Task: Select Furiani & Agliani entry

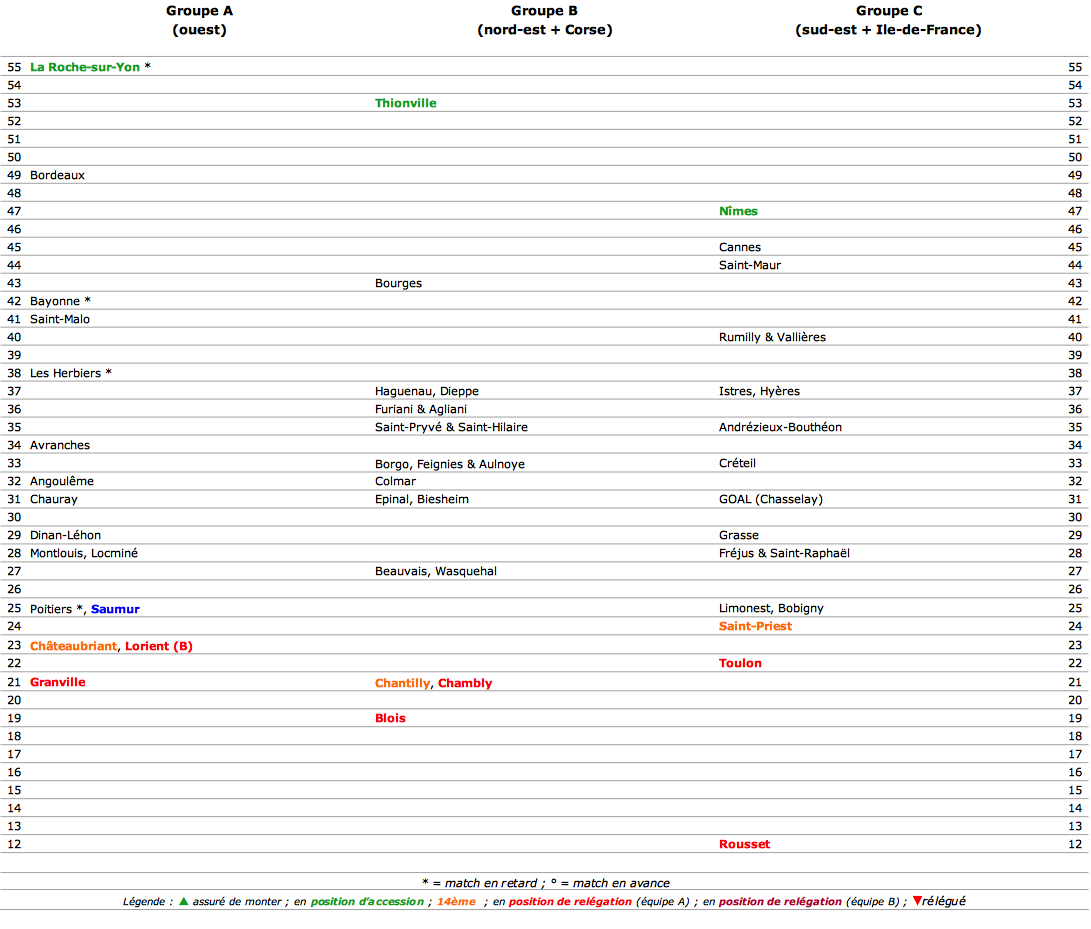Action: pos(421,409)
